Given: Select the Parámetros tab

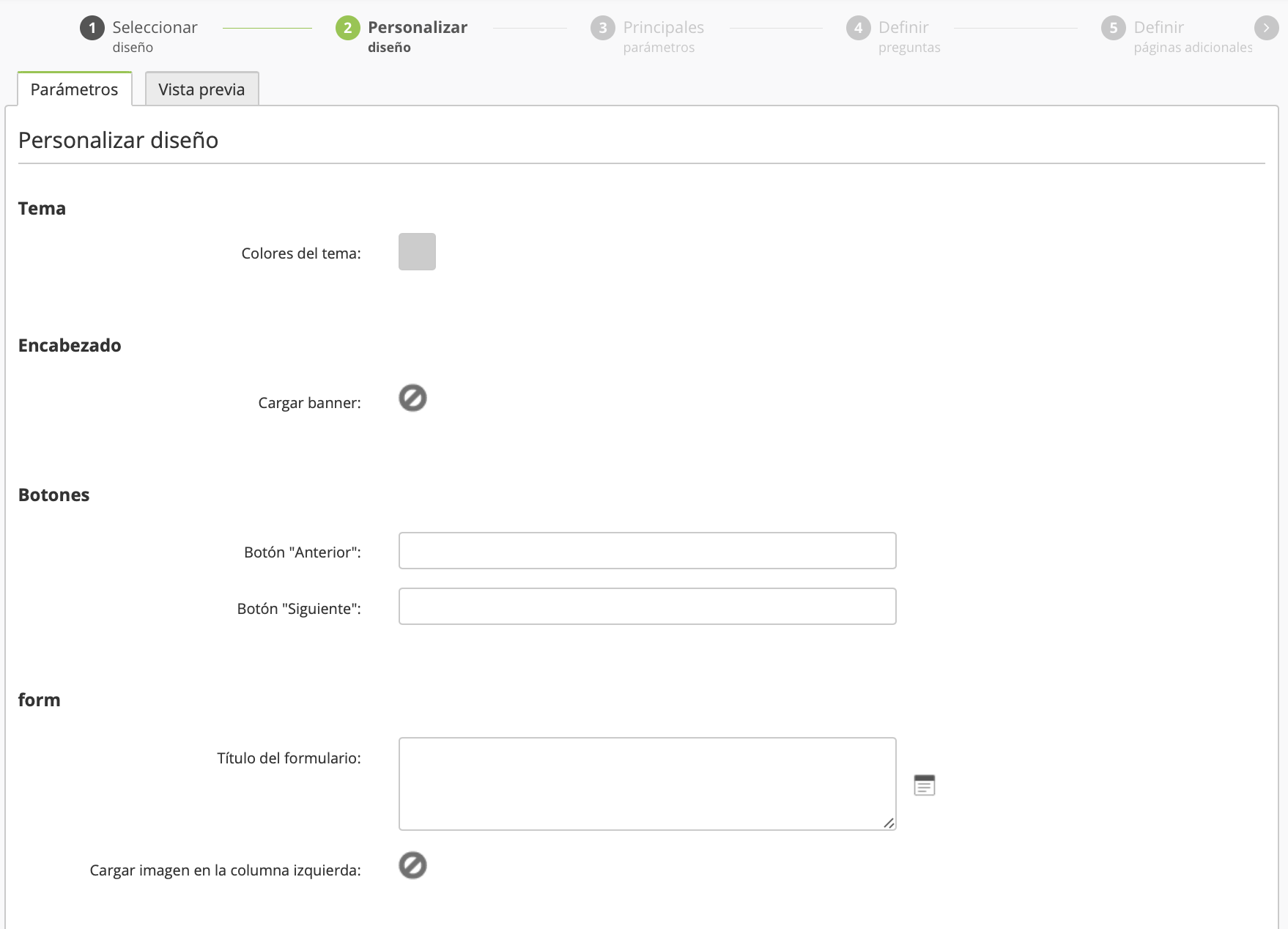Looking at the screenshot, I should tap(74, 89).
